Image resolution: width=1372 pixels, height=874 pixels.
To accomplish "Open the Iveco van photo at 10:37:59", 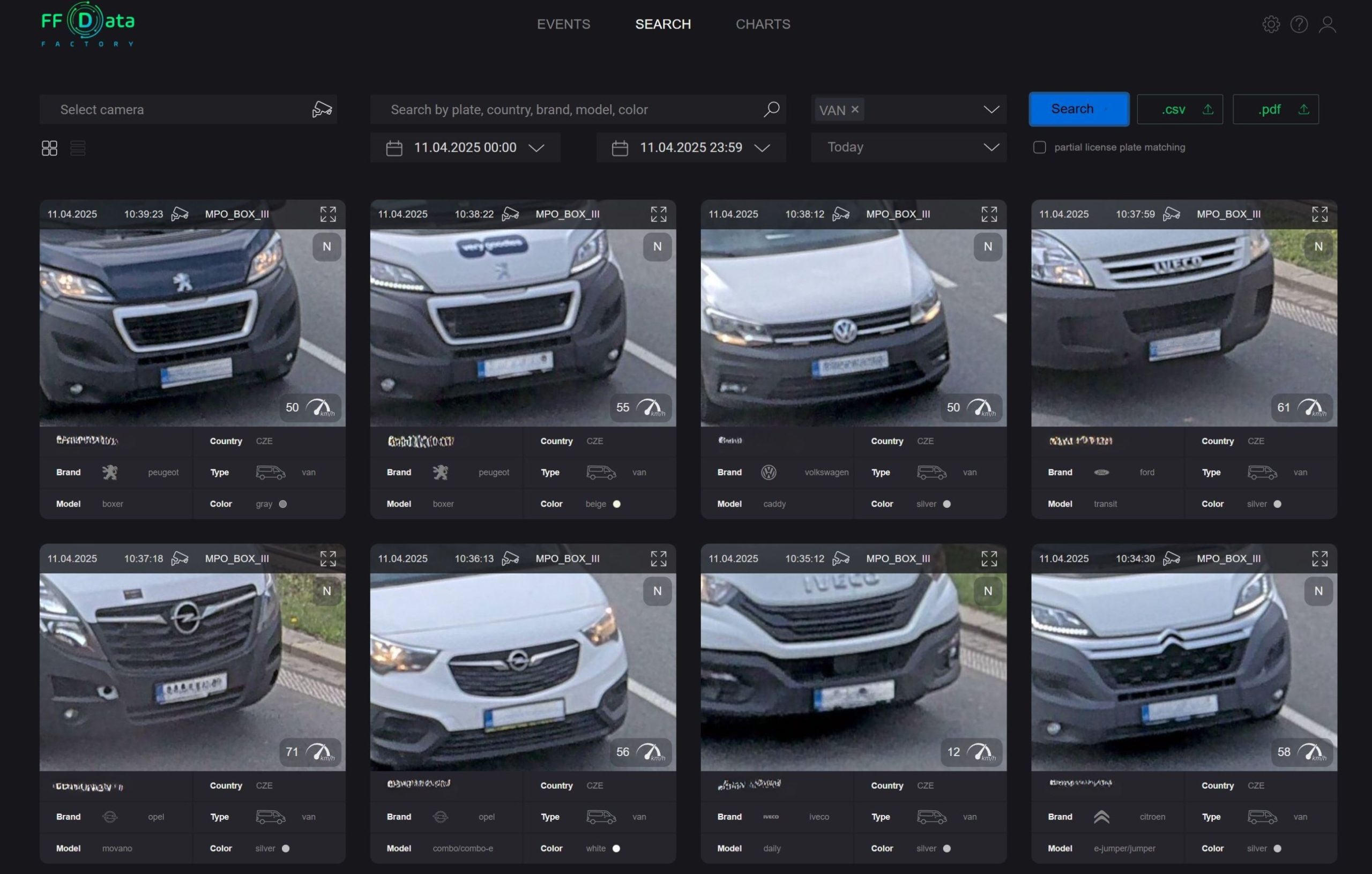I will [1184, 327].
